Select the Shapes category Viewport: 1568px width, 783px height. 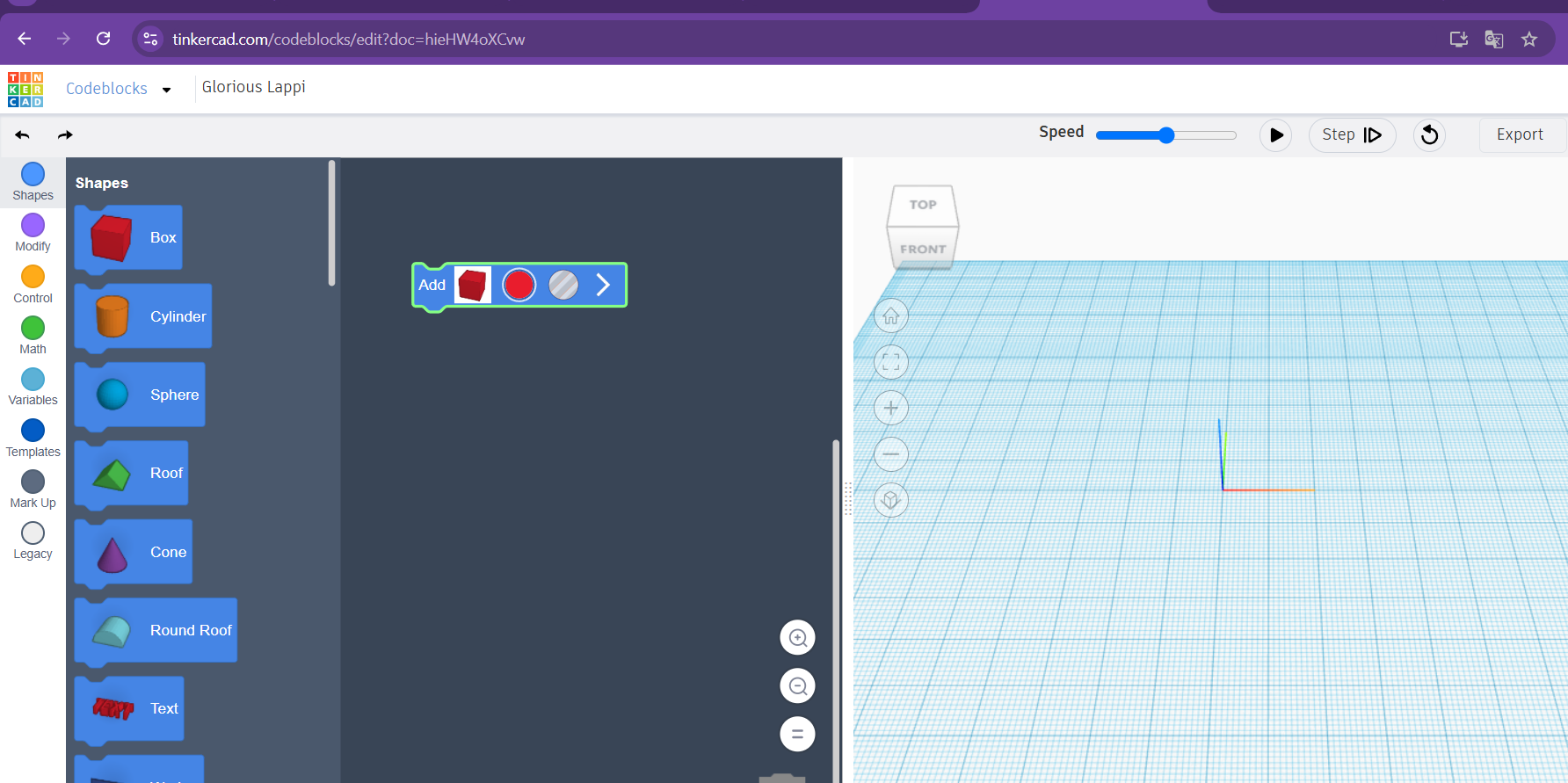click(33, 183)
